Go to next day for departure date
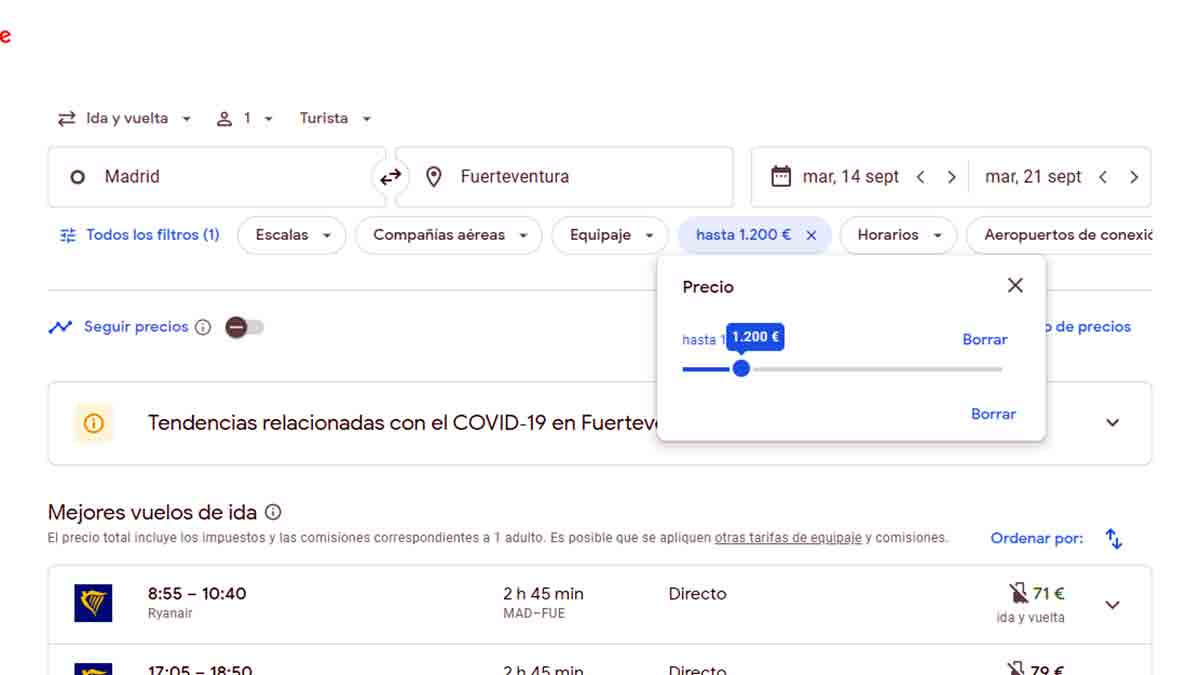The height and width of the screenshot is (675, 1200). point(951,177)
